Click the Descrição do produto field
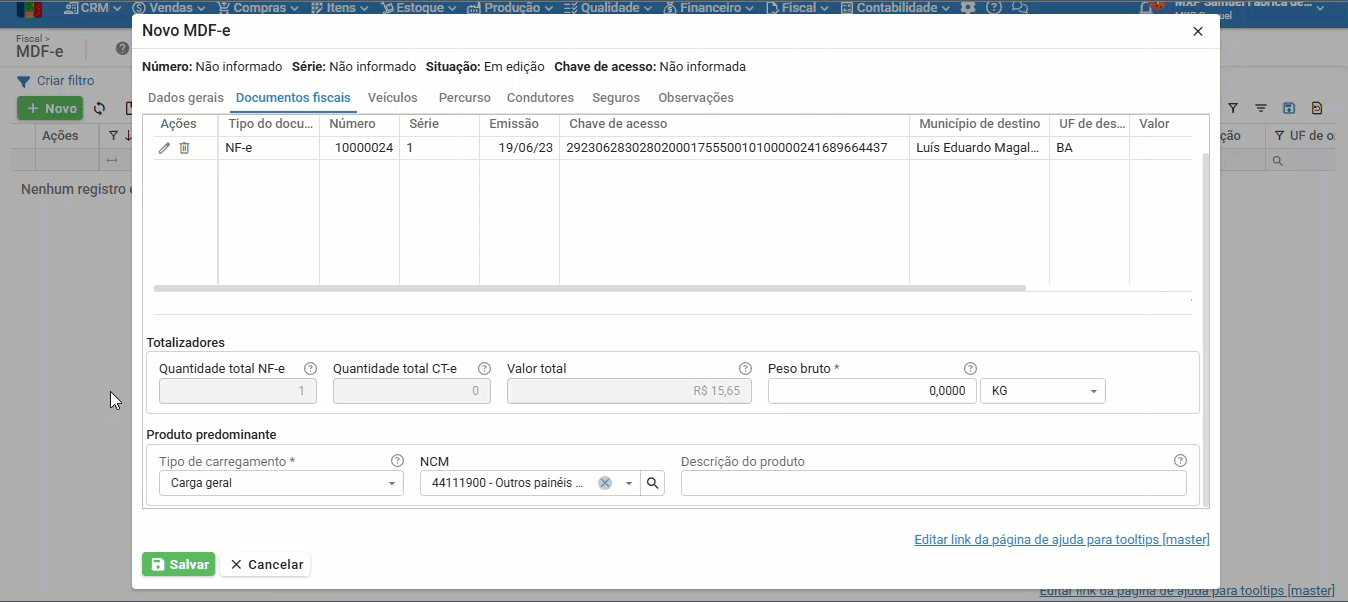 tap(934, 483)
